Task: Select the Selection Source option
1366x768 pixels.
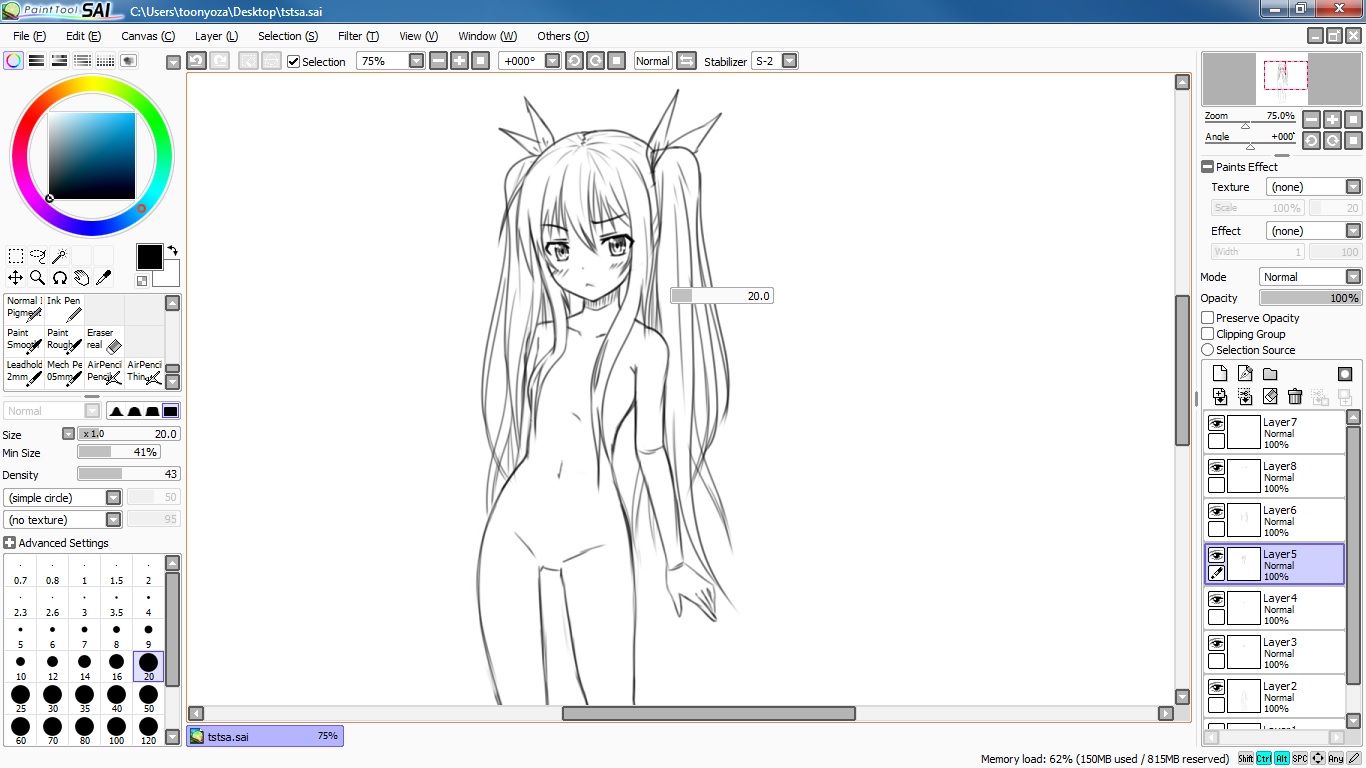Action: click(1208, 350)
